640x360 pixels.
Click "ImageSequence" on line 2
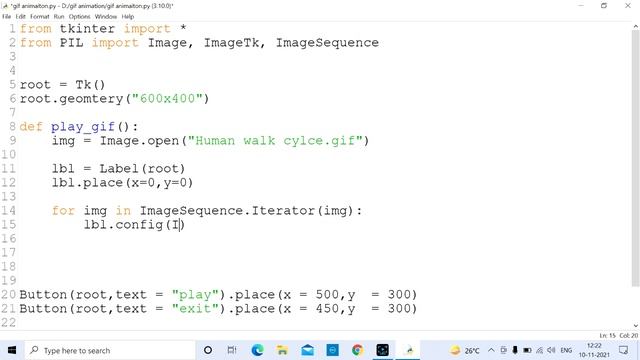pyautogui.click(x=327, y=43)
